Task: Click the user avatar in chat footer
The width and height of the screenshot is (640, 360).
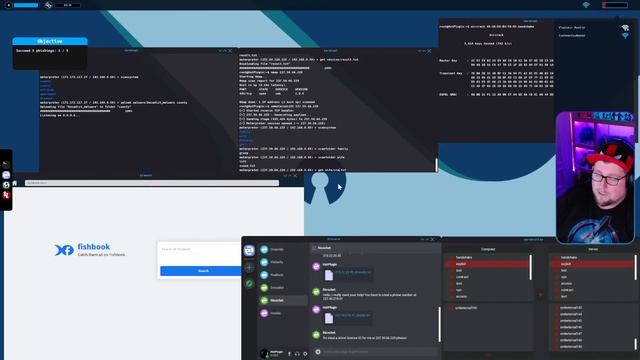Action: (x=264, y=353)
